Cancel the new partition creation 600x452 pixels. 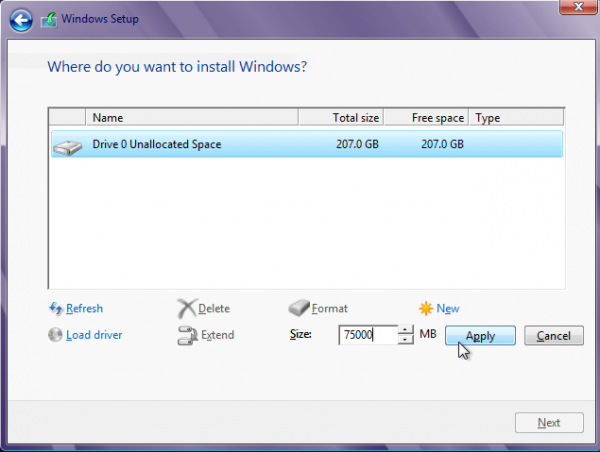click(x=554, y=336)
